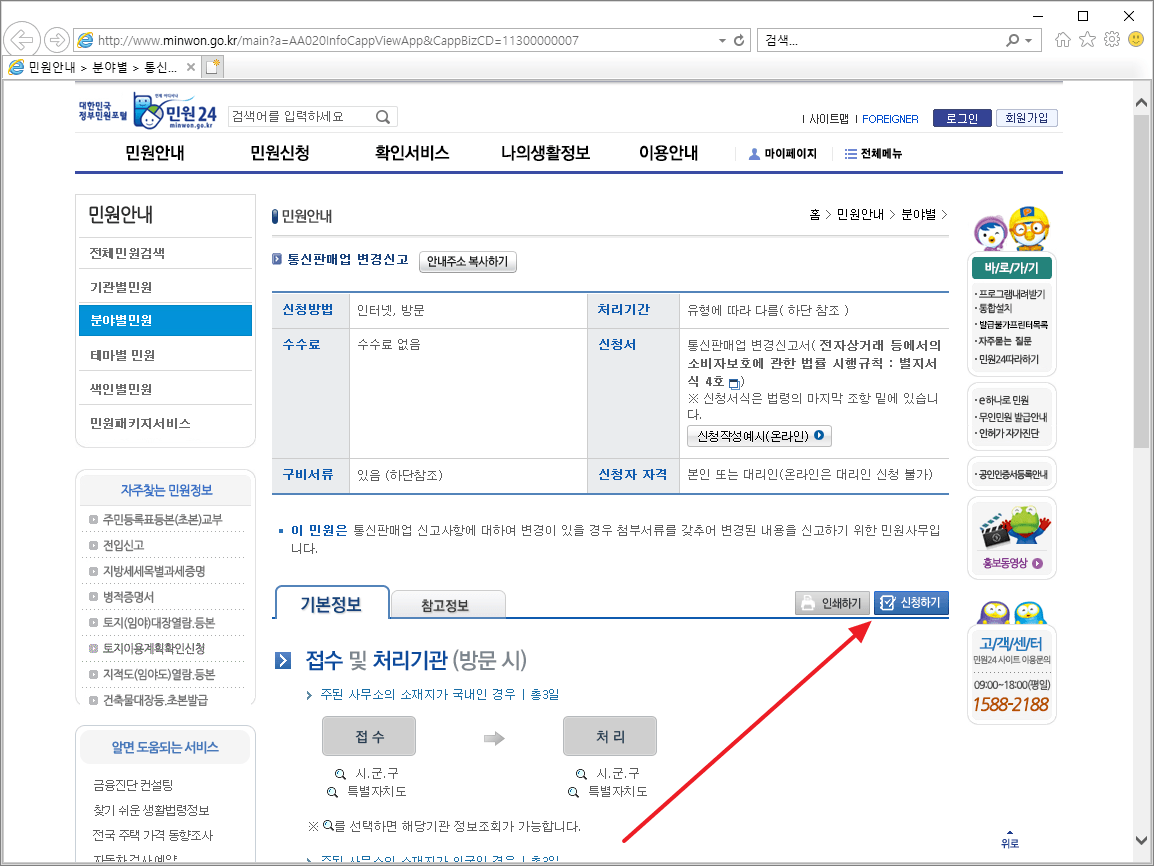Open the 민원안내 main menu
This screenshot has width=1154, height=866.
pos(155,153)
